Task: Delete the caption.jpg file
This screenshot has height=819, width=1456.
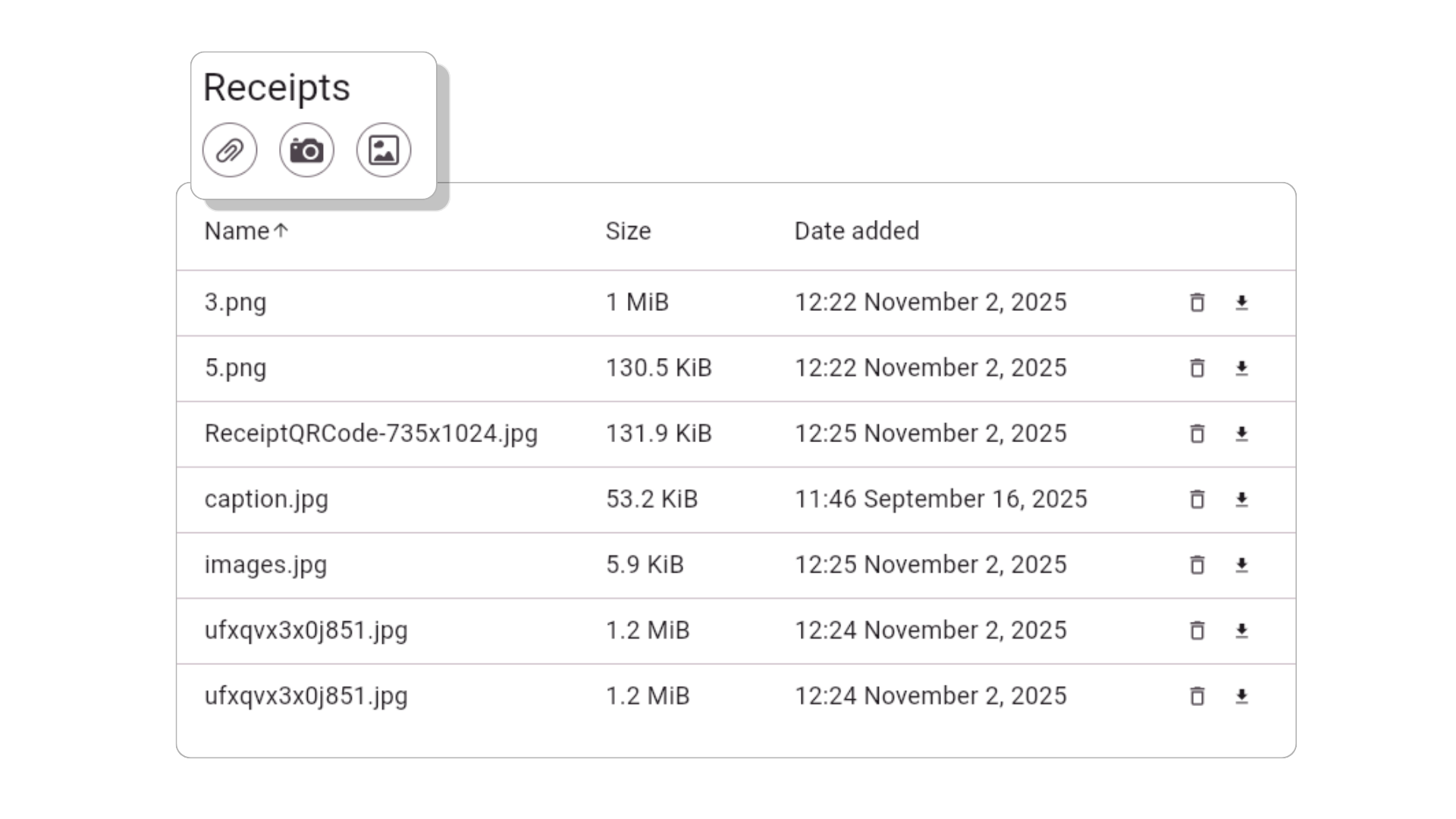Action: (x=1197, y=499)
